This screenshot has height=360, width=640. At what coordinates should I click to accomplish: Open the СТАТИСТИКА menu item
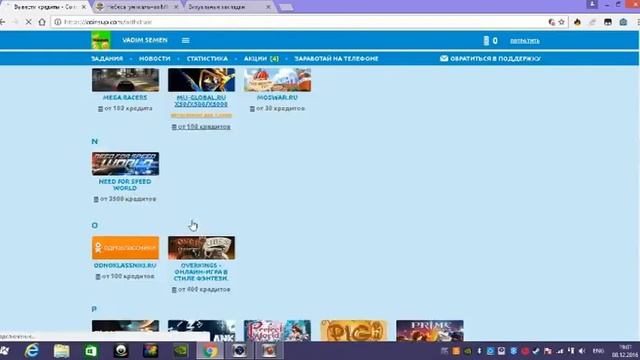(207, 59)
